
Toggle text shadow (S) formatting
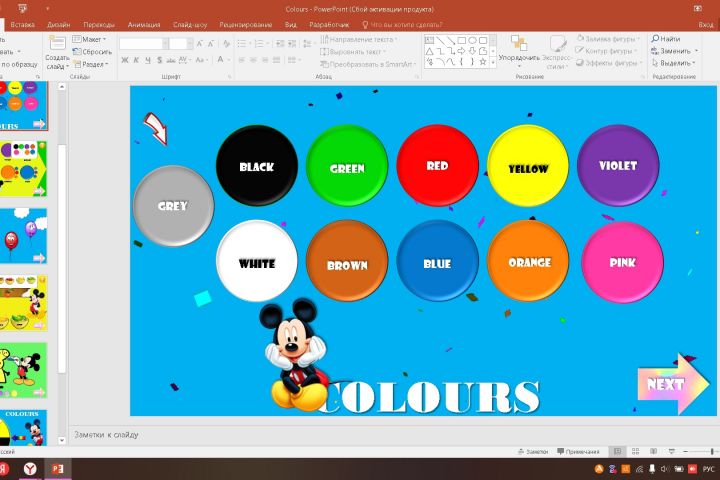pos(159,60)
